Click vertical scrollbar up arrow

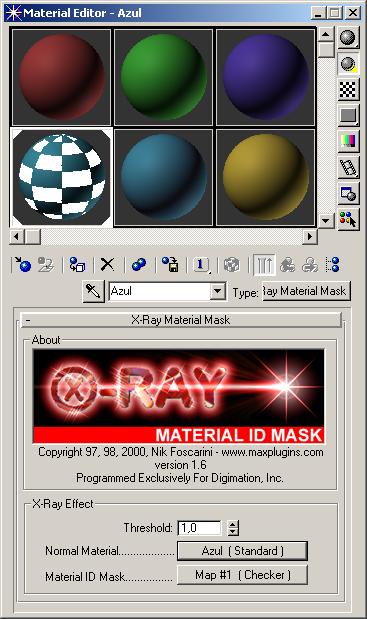pyautogui.click(x=326, y=35)
